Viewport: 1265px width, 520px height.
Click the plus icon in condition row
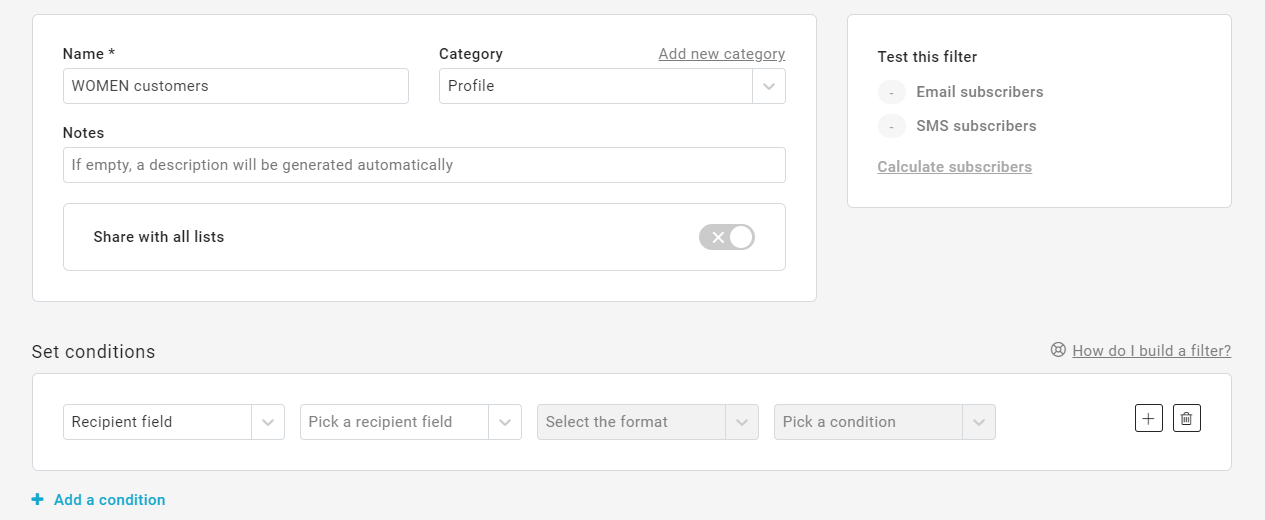[1149, 419]
